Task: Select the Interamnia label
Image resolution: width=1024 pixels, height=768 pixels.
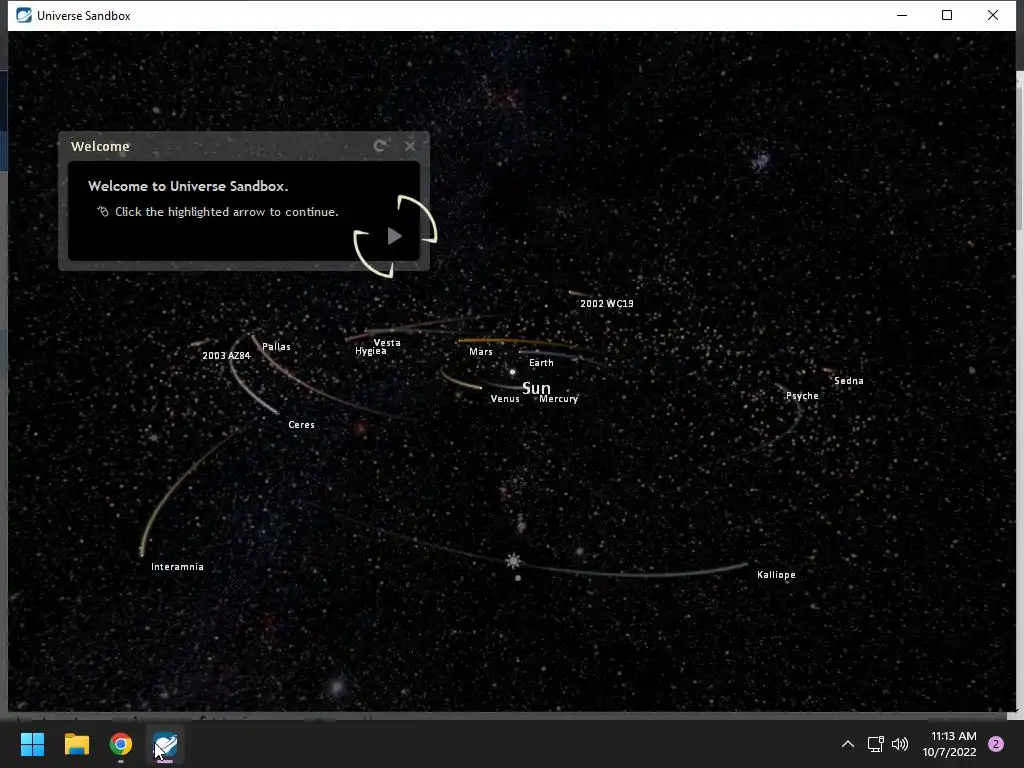Action: pos(177,567)
